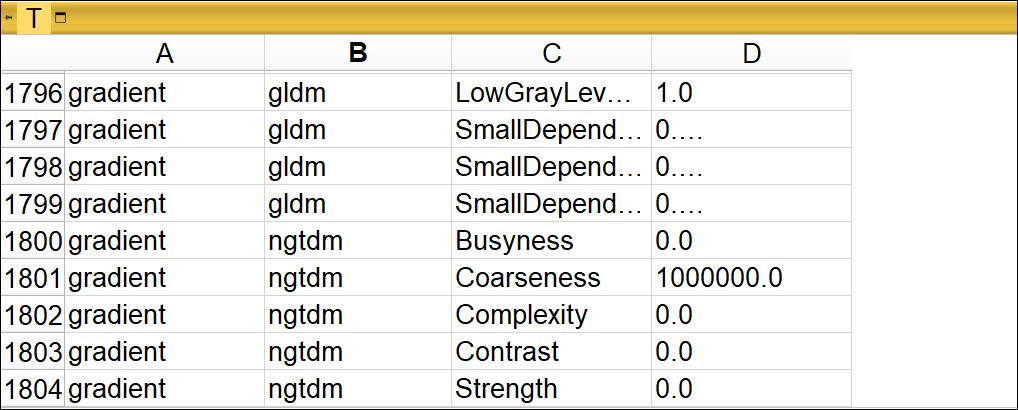Click the column D header
1018x410 pixels.
tap(751, 55)
